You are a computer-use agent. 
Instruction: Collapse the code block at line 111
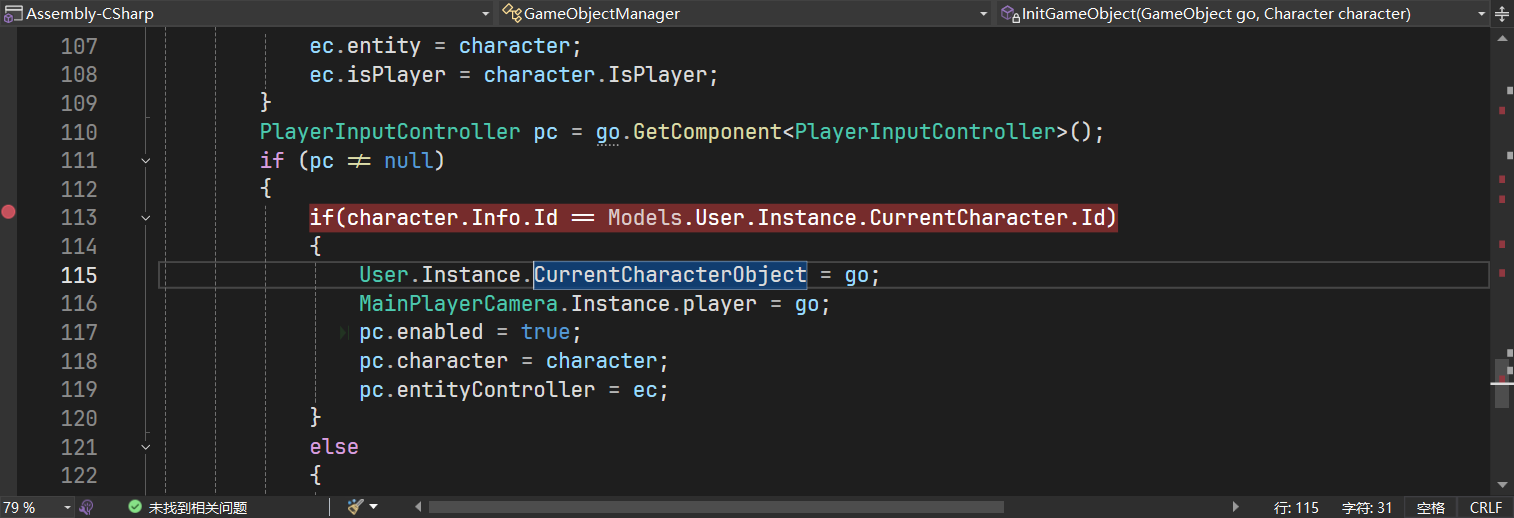point(146,161)
